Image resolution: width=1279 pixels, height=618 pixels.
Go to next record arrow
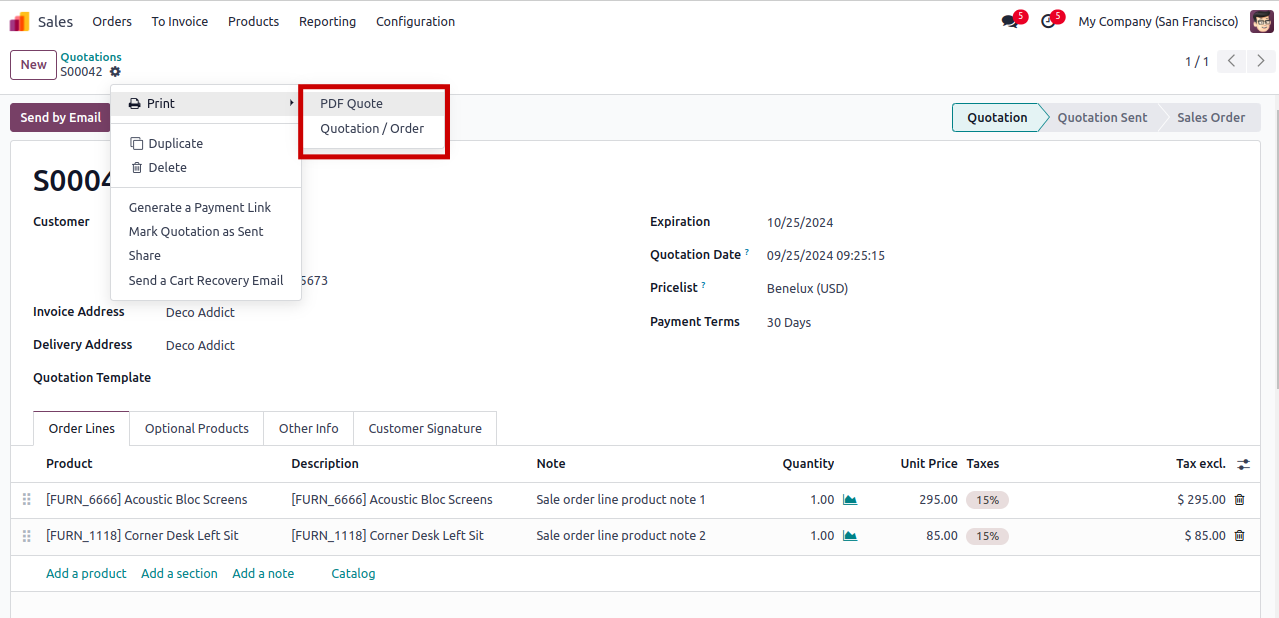1260,62
